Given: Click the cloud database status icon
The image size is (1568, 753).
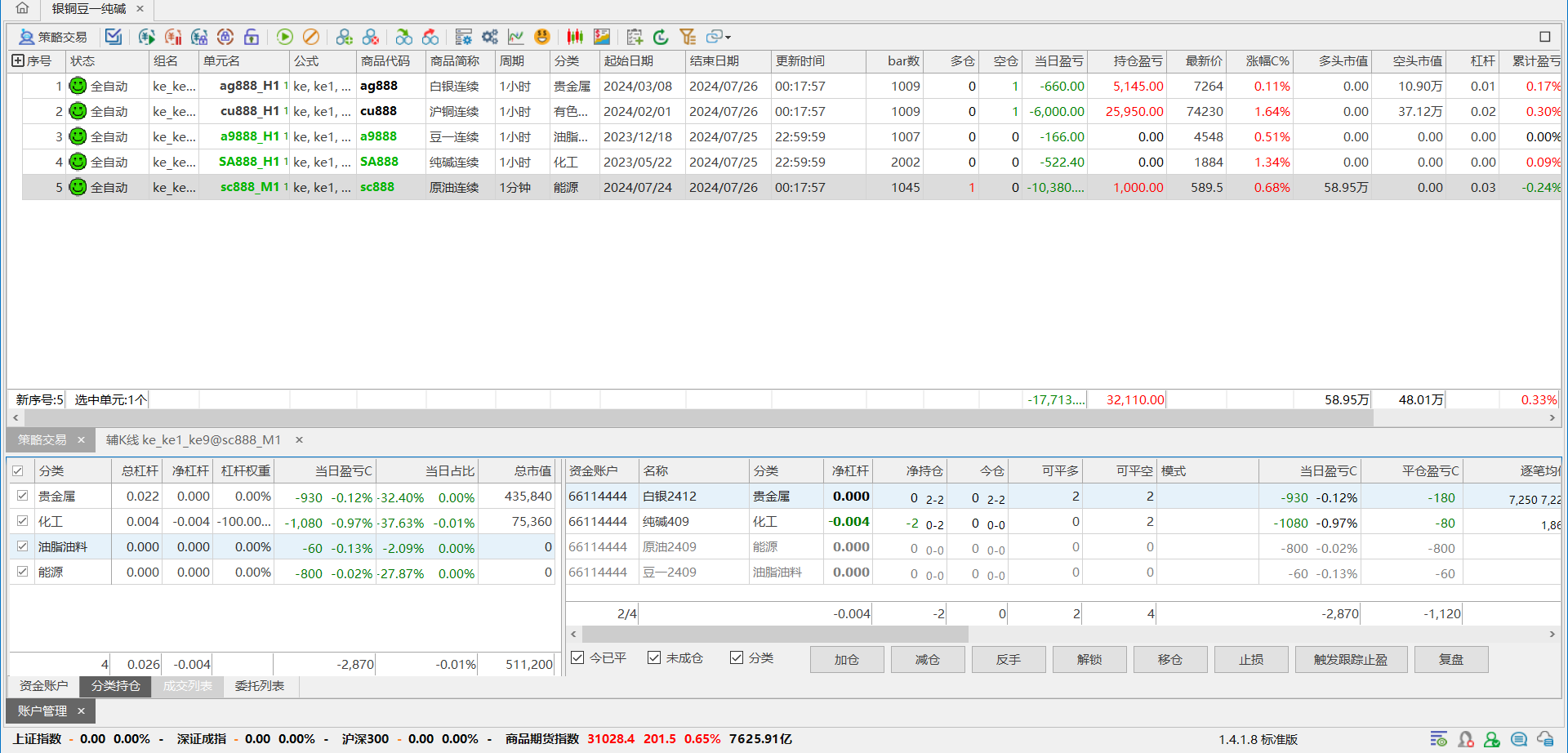Looking at the screenshot, I should (x=1545, y=739).
